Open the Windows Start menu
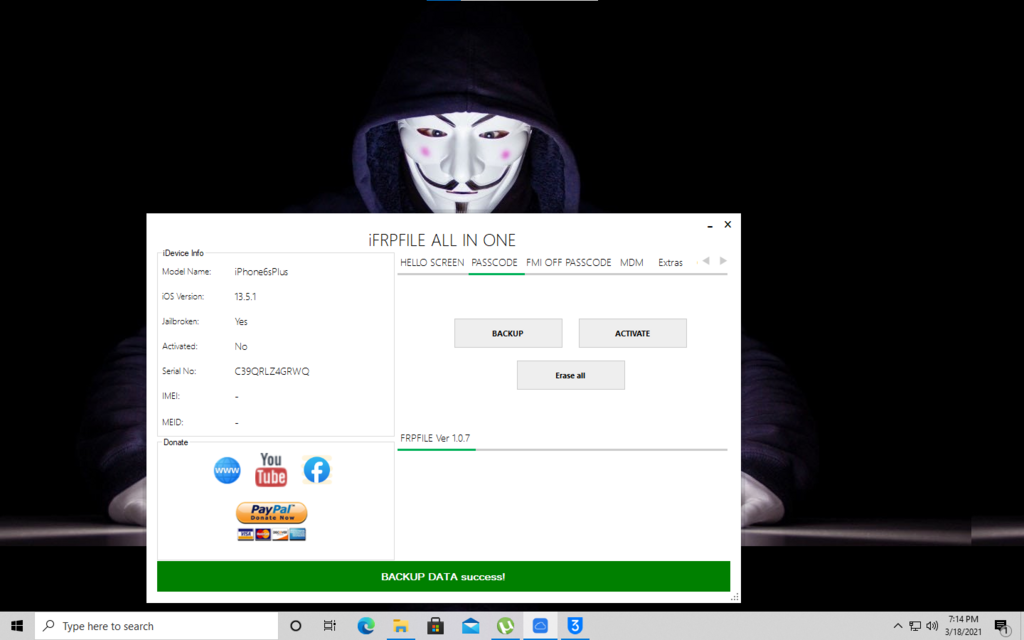This screenshot has height=640, width=1024. click(x=17, y=626)
